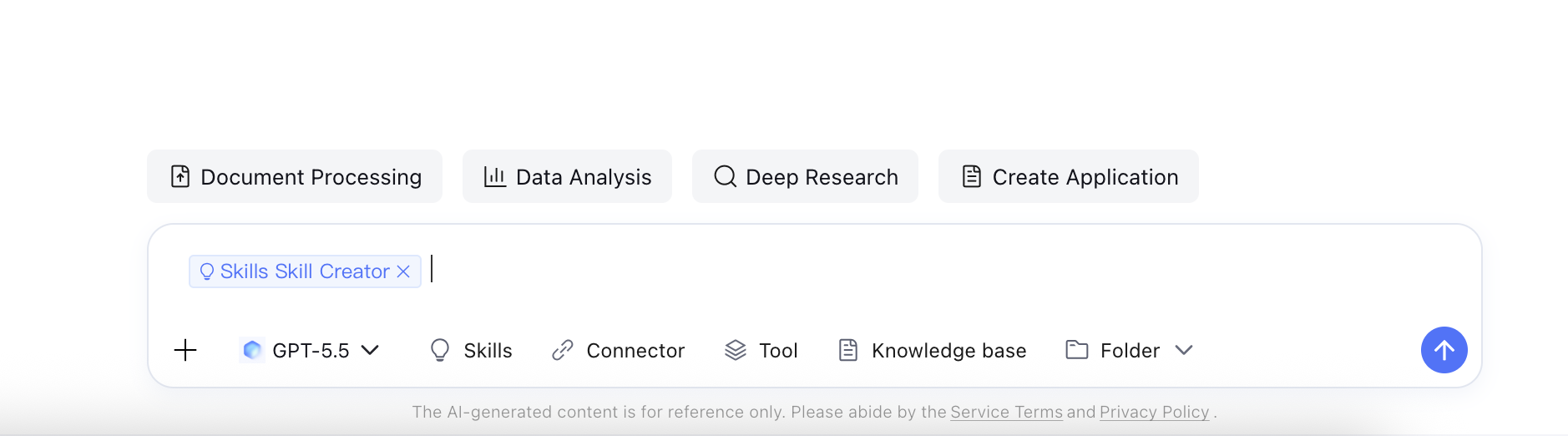Click the plus attachment icon
This screenshot has width=1568, height=436.
click(x=185, y=350)
